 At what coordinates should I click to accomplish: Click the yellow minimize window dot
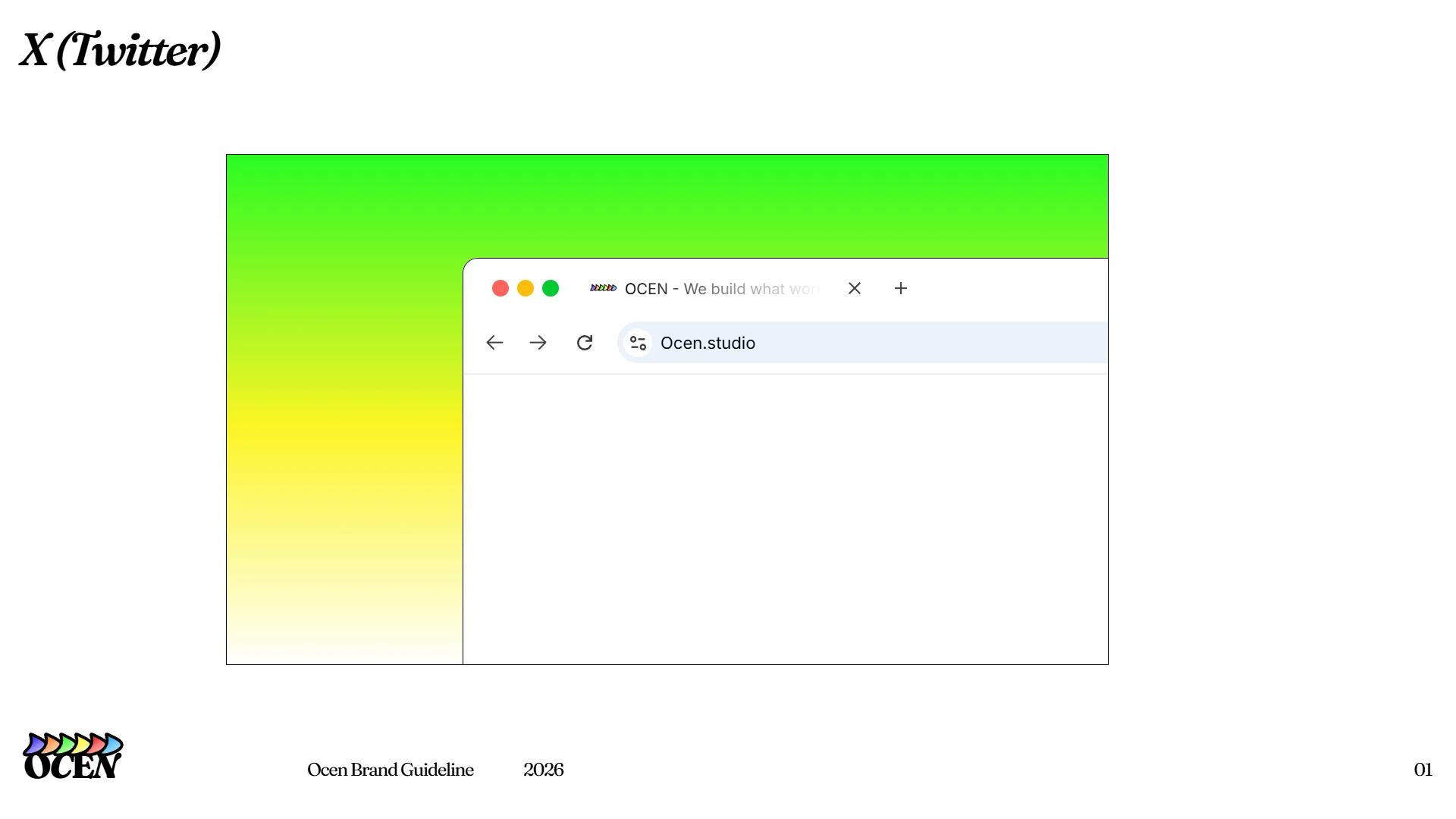[526, 288]
